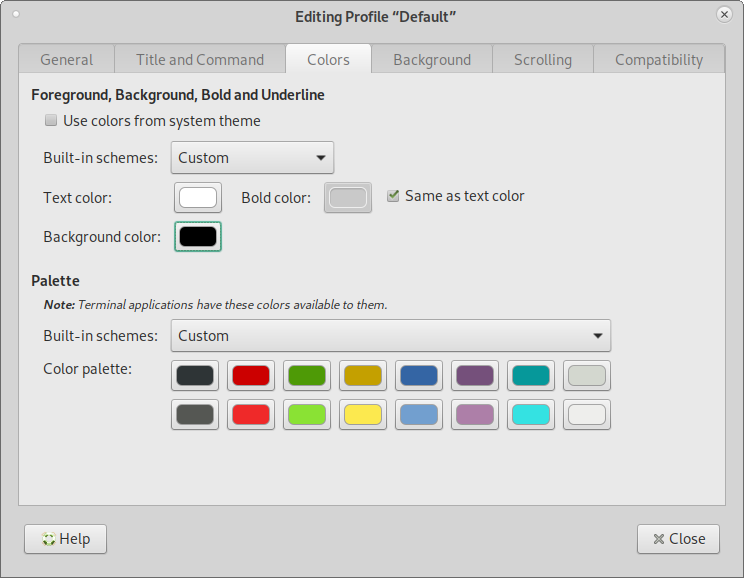Open the Scrolling tab
This screenshot has height=578, width=744.
pos(543,59)
